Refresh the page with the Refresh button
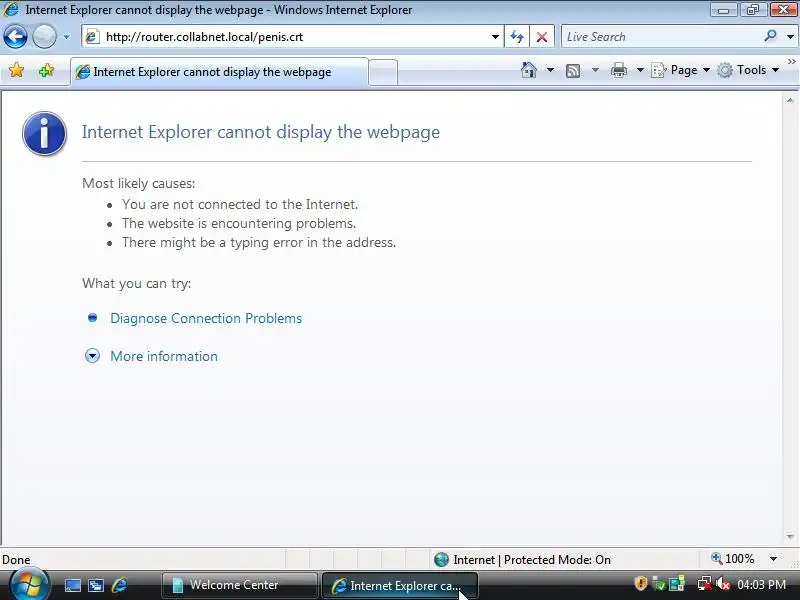The width and height of the screenshot is (800, 600). [517, 37]
